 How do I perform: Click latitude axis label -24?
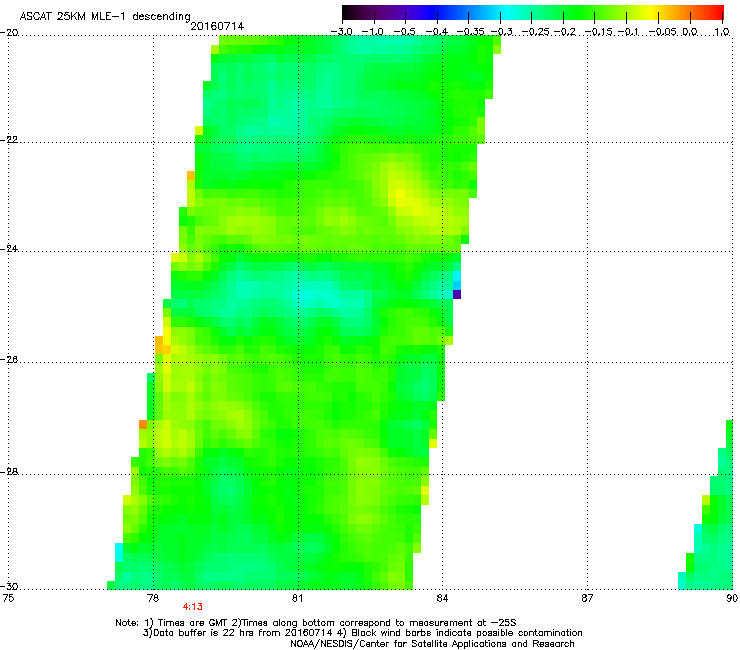click(9, 249)
